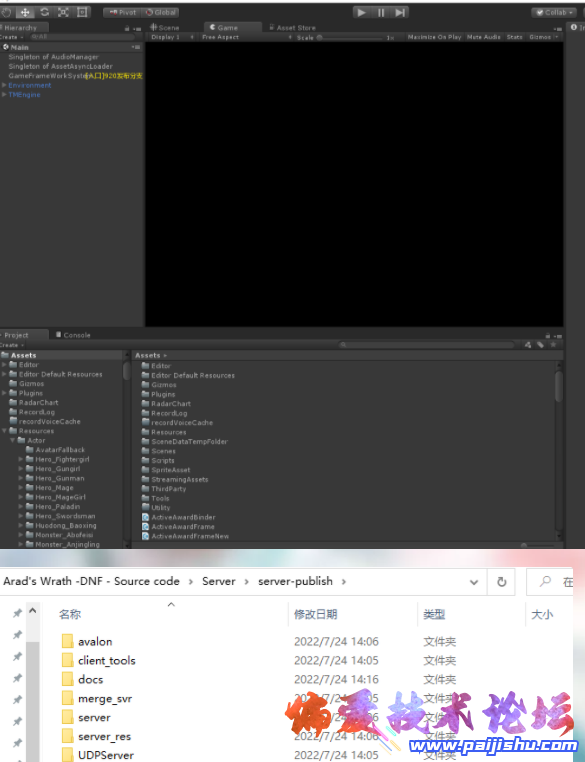585x762 pixels.
Task: Select the AvatarFallback folder
Action: click(55, 450)
